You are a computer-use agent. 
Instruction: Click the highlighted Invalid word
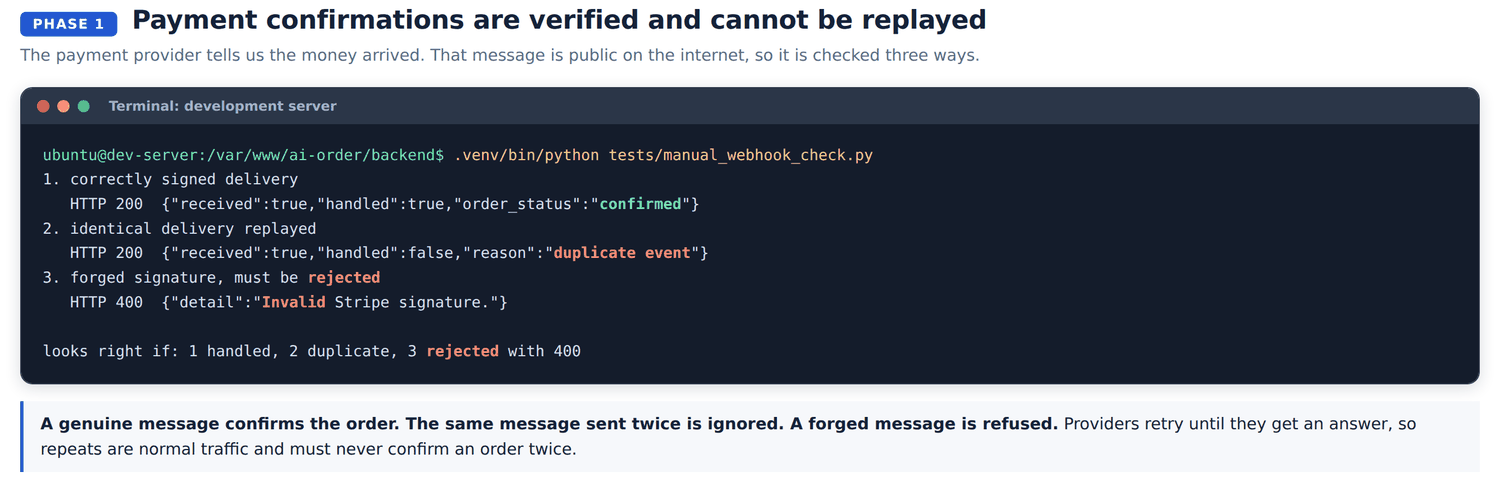(x=294, y=302)
